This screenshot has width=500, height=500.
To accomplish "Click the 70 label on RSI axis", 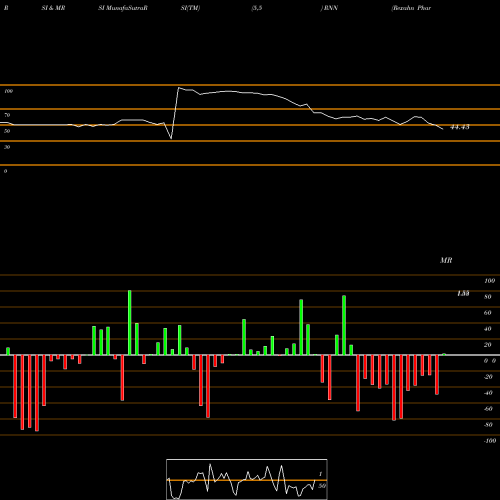I will (7, 115).
